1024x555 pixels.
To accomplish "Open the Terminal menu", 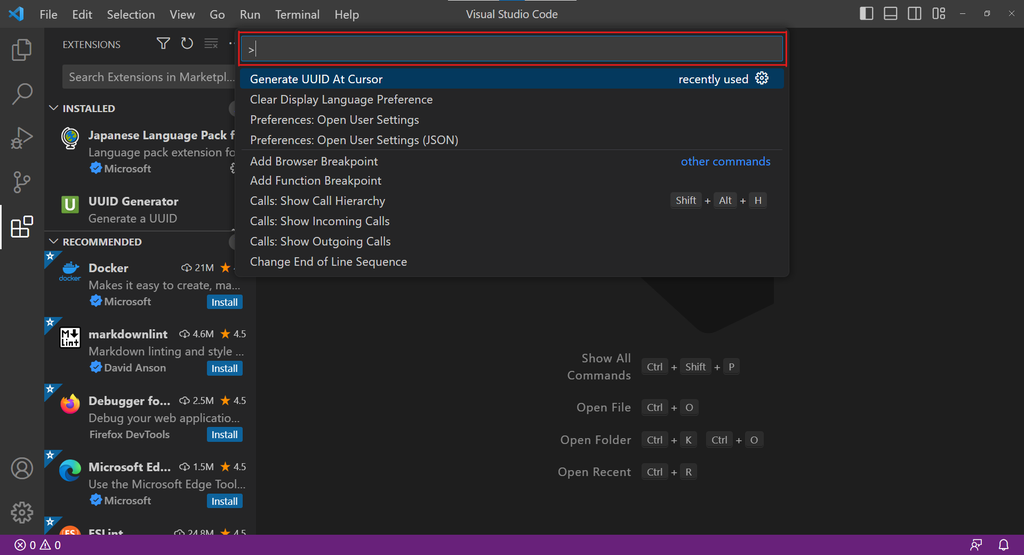I will coord(297,15).
